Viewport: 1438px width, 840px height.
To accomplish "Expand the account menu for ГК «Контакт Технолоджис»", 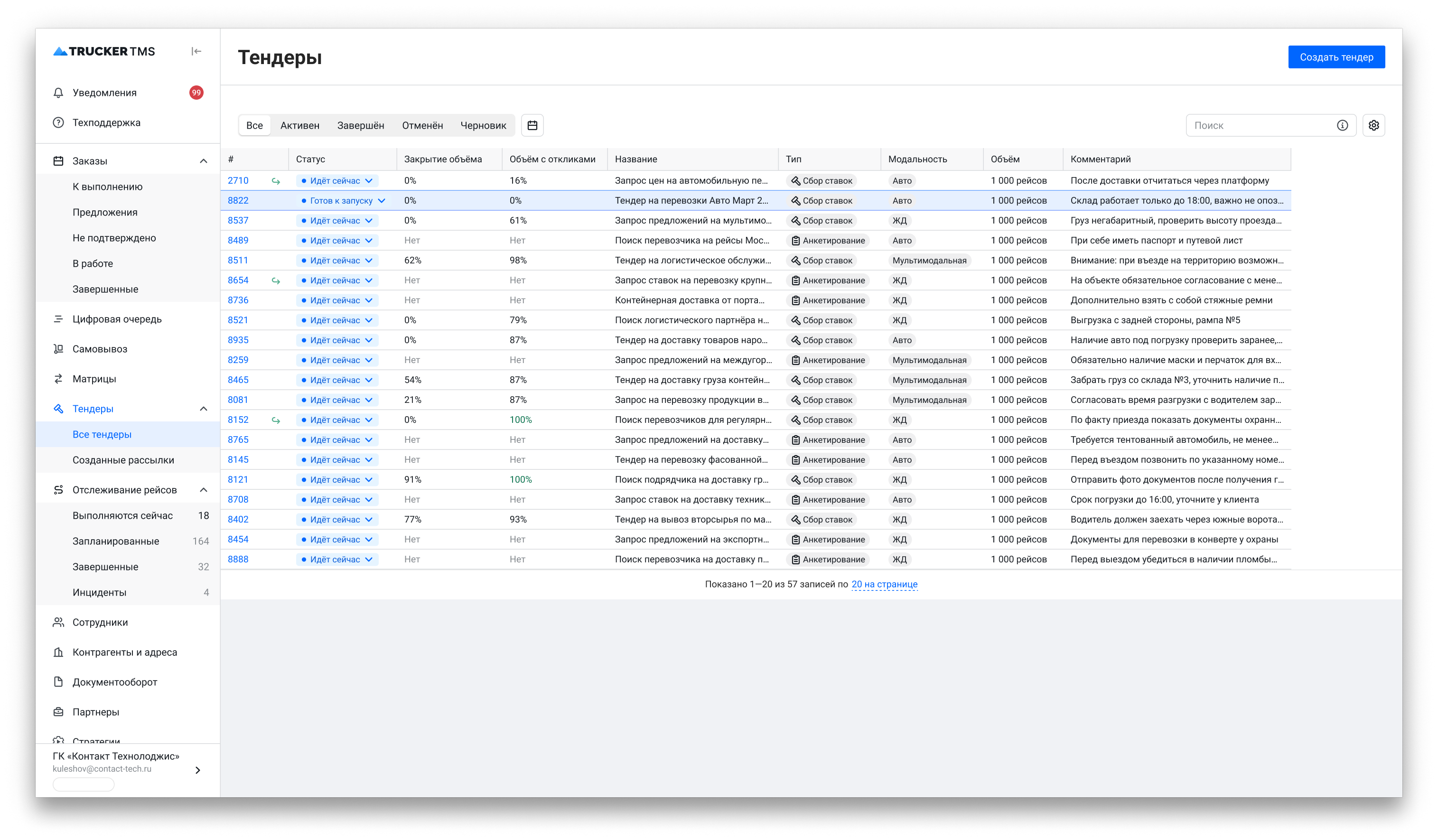I will tap(197, 770).
